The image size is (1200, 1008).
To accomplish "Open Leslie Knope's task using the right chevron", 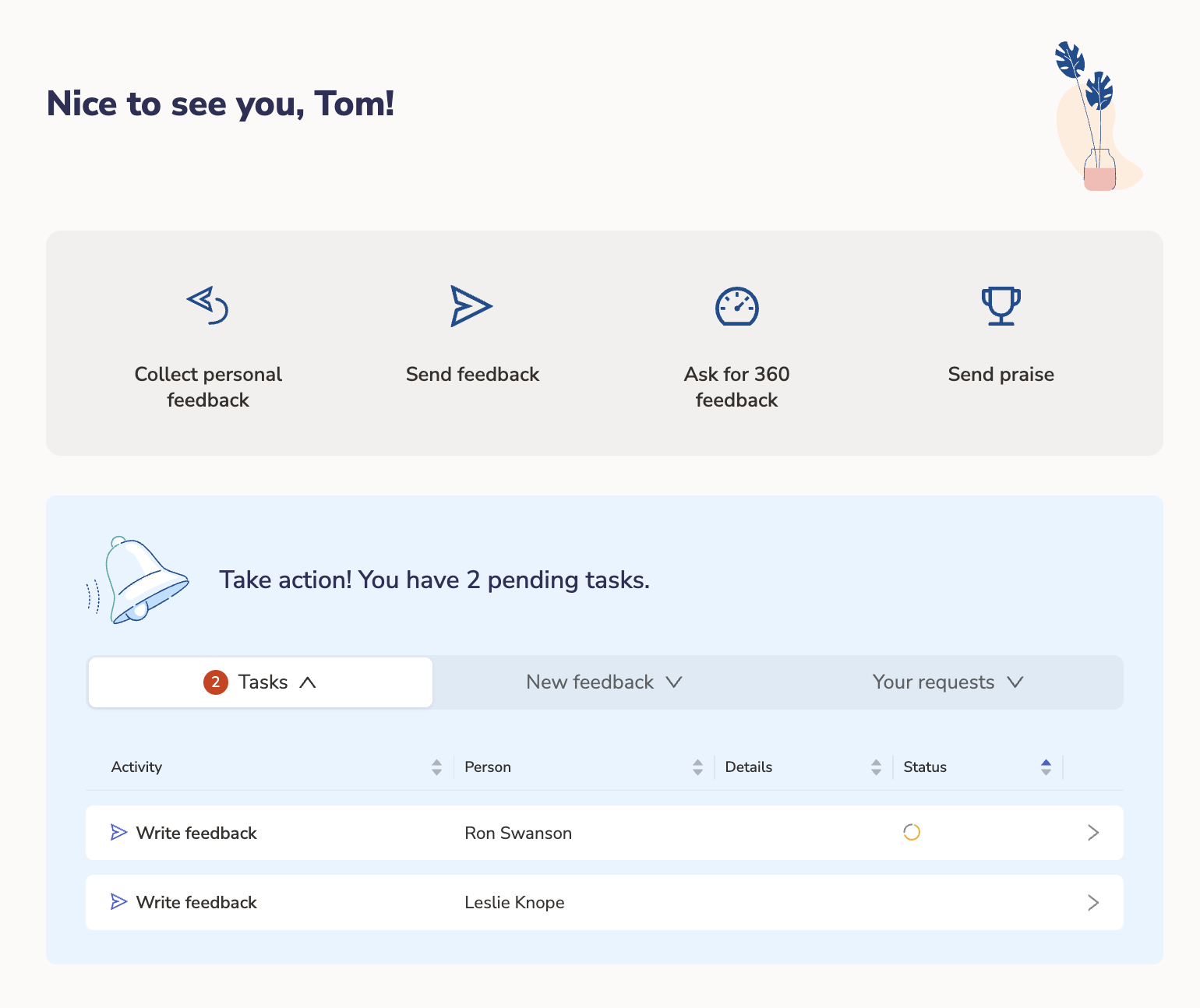I will [x=1093, y=902].
